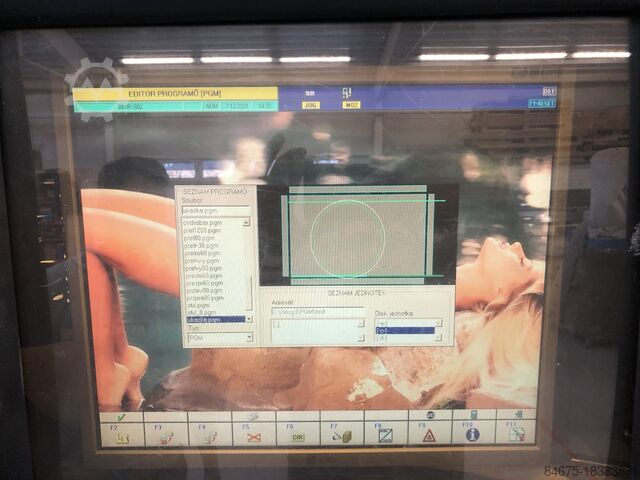Open the F10 info icon

pos(472,434)
